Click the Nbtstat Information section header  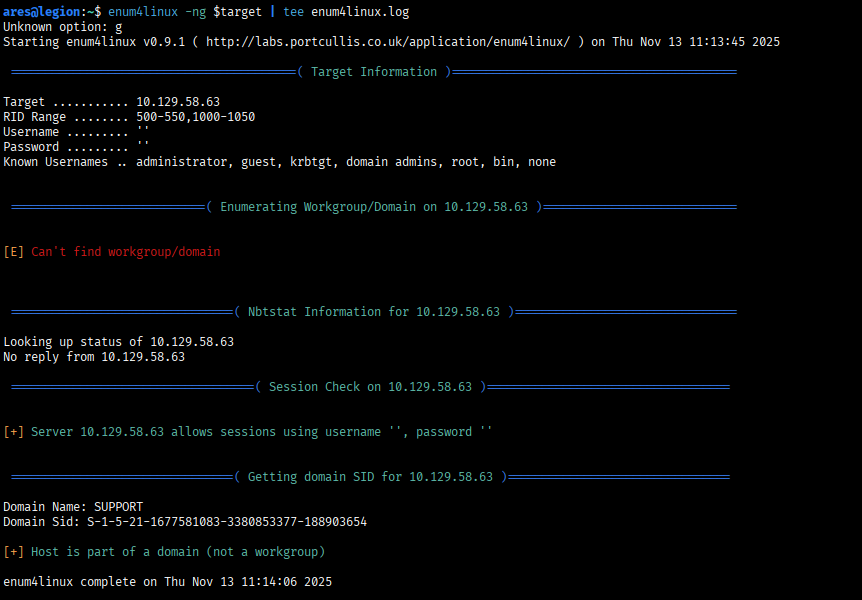(374, 312)
